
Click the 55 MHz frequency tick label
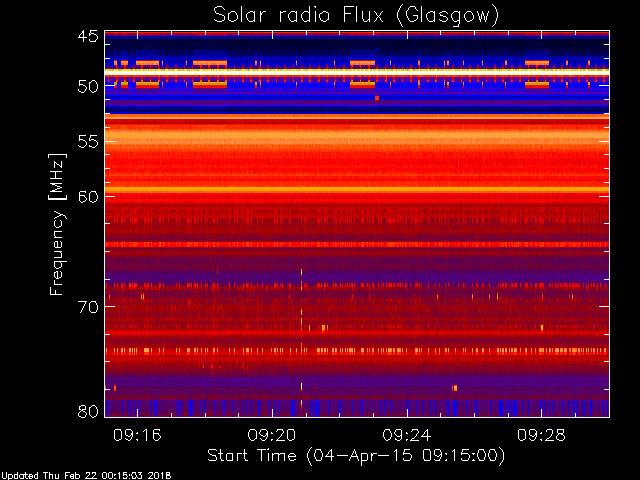[88, 142]
